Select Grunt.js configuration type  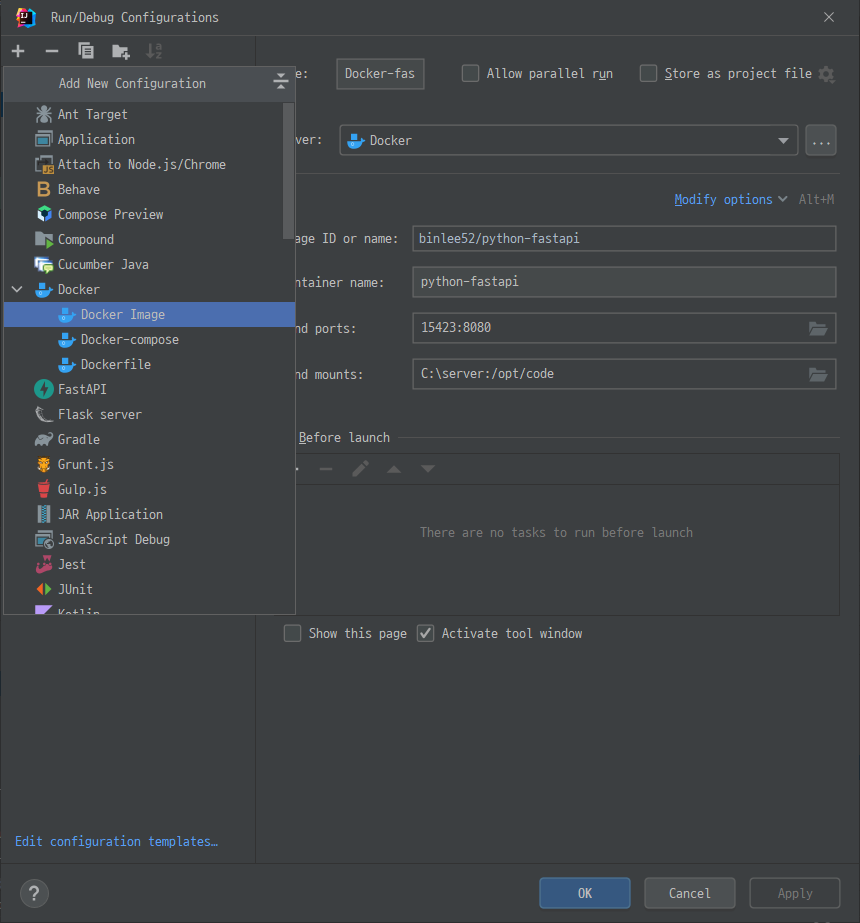150,464
